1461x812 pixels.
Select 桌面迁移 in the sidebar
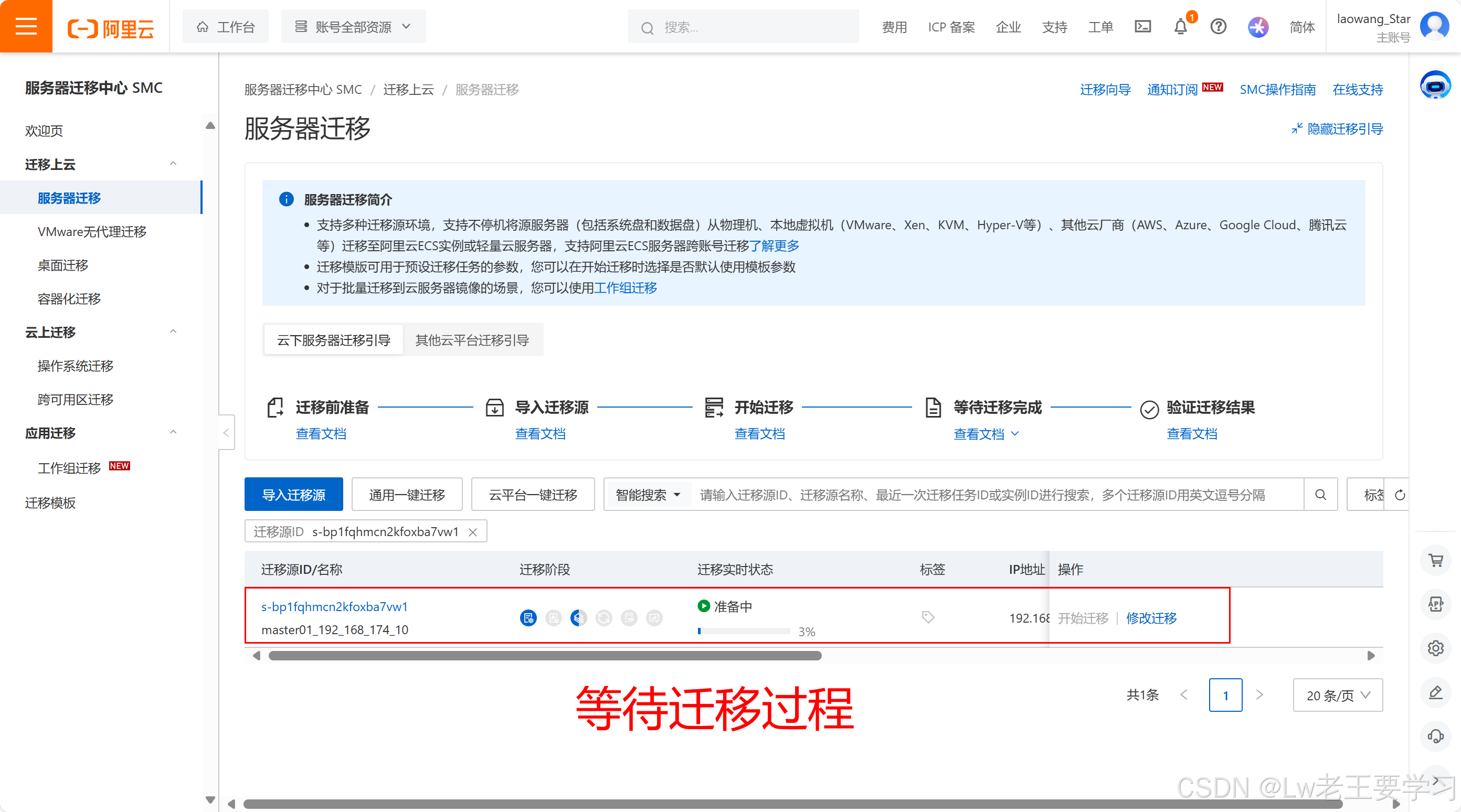click(x=63, y=265)
